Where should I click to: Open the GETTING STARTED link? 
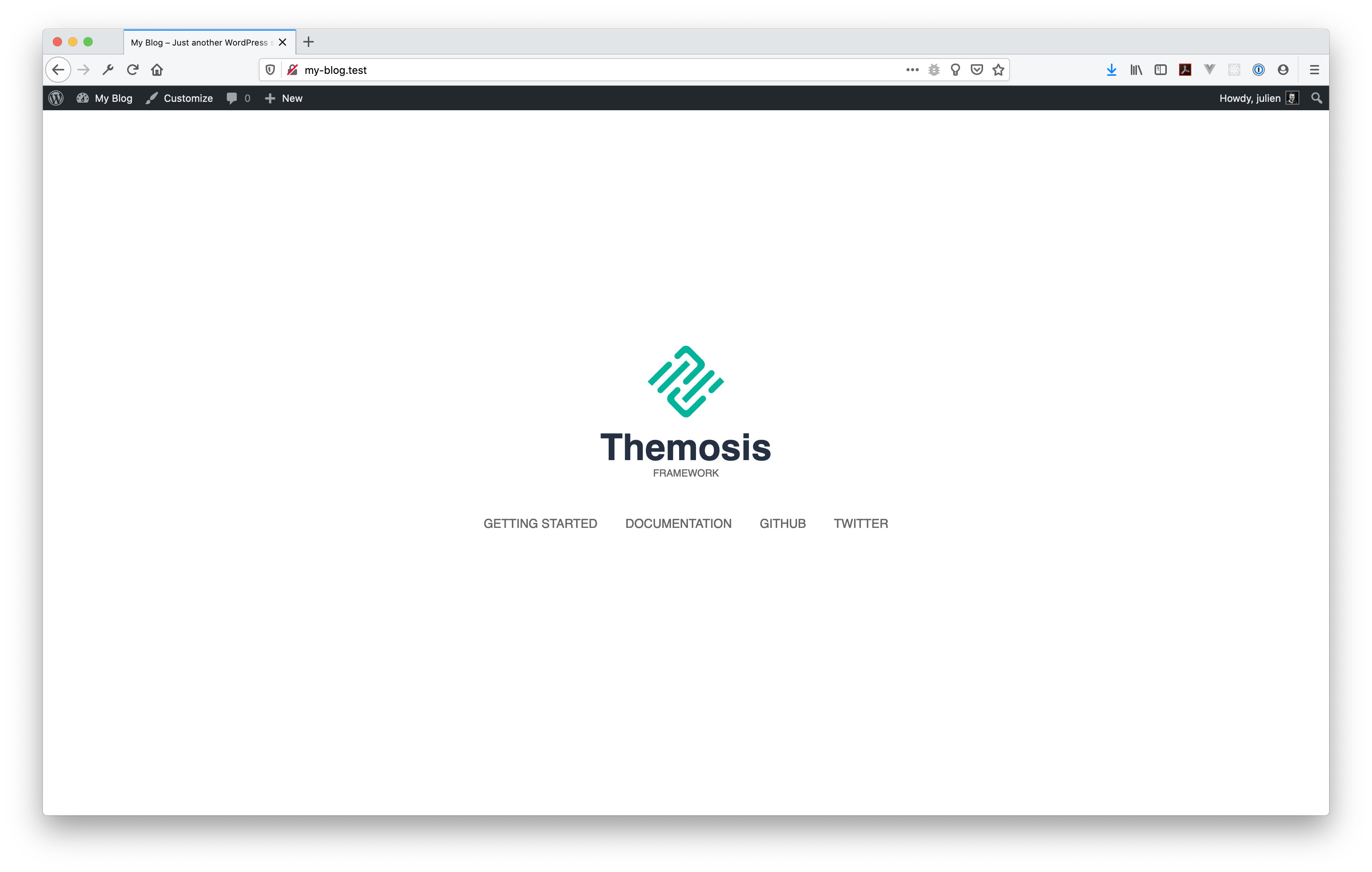pos(540,523)
